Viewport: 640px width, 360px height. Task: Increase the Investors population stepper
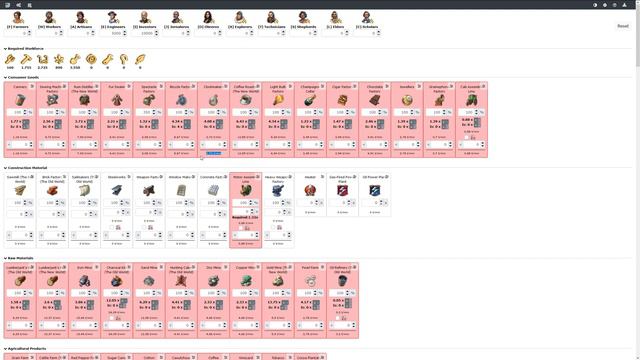click(x=156, y=32)
